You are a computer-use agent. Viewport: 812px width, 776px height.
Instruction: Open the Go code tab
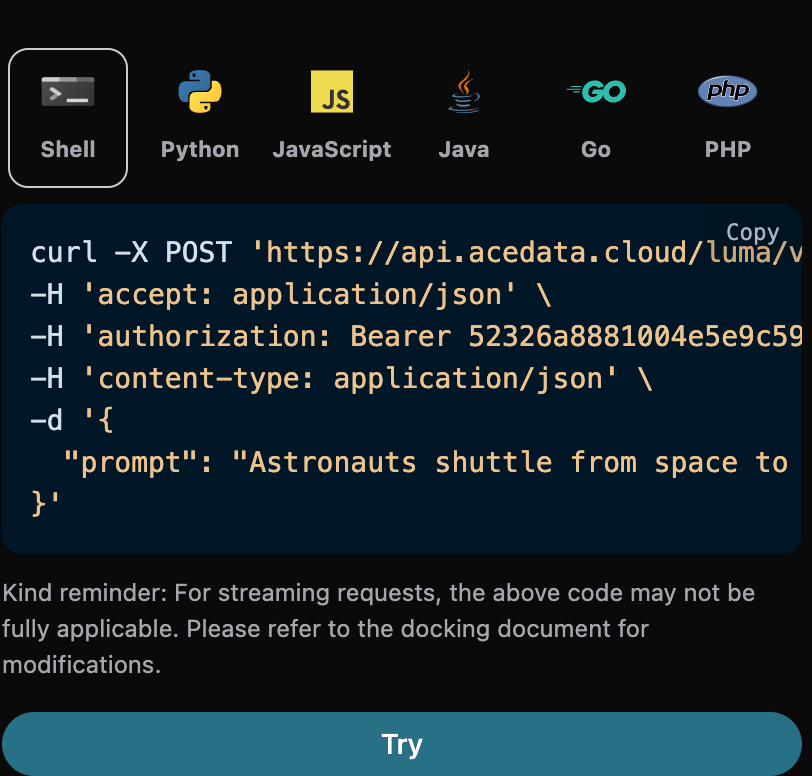[x=595, y=117]
